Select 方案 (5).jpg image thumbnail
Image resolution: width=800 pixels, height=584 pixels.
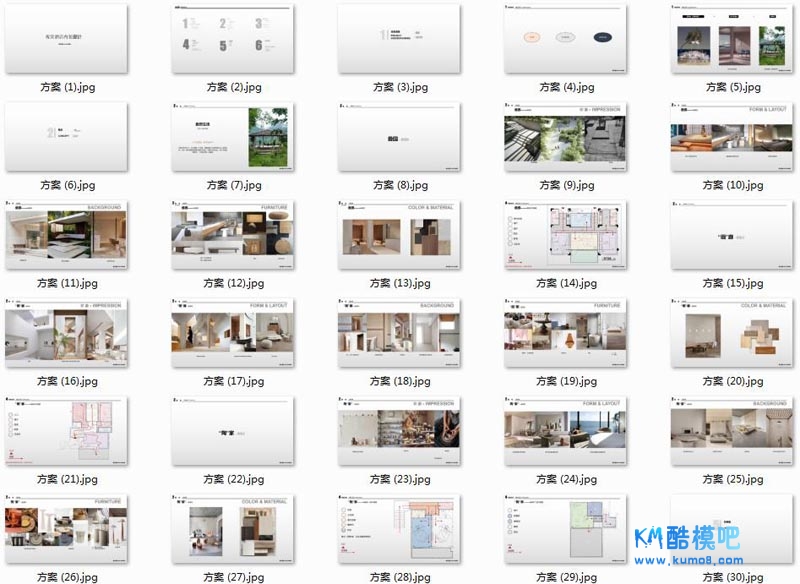[731, 38]
